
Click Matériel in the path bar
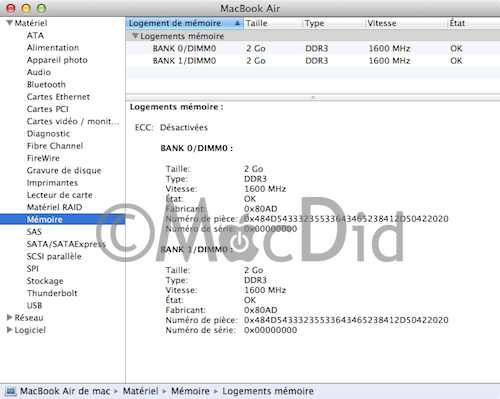click(140, 391)
